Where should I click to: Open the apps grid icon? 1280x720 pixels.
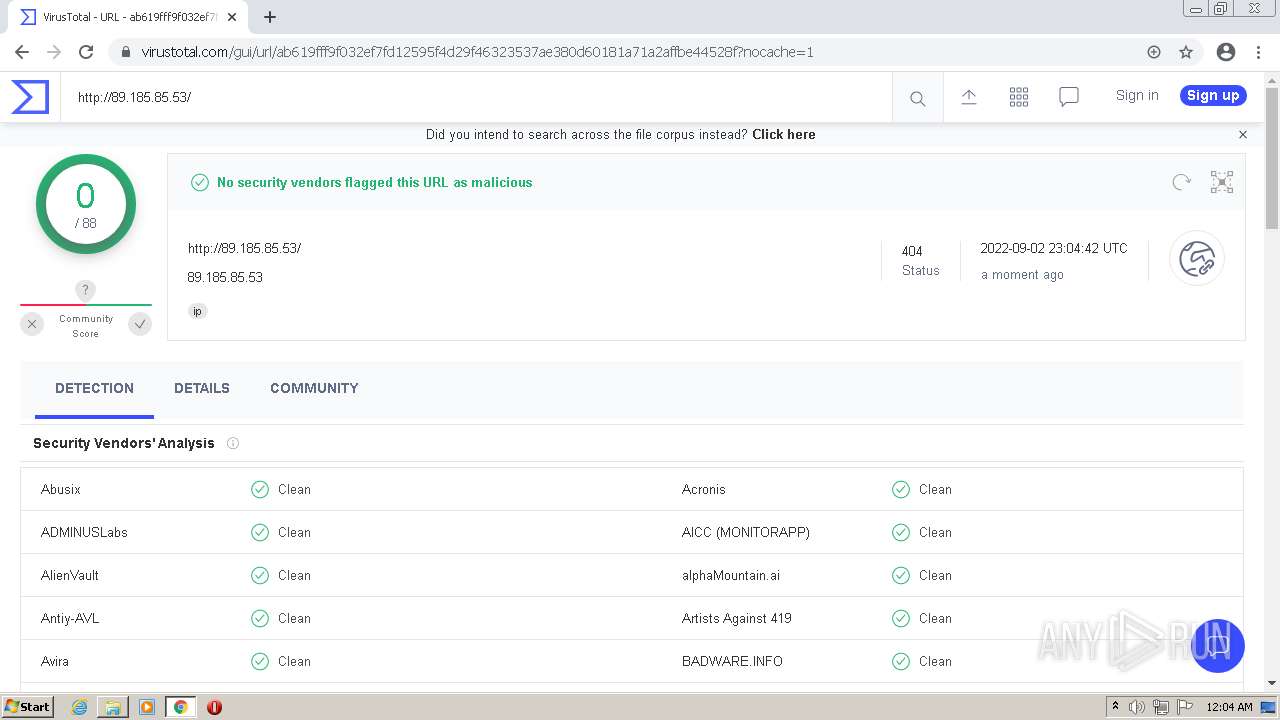coord(1018,96)
